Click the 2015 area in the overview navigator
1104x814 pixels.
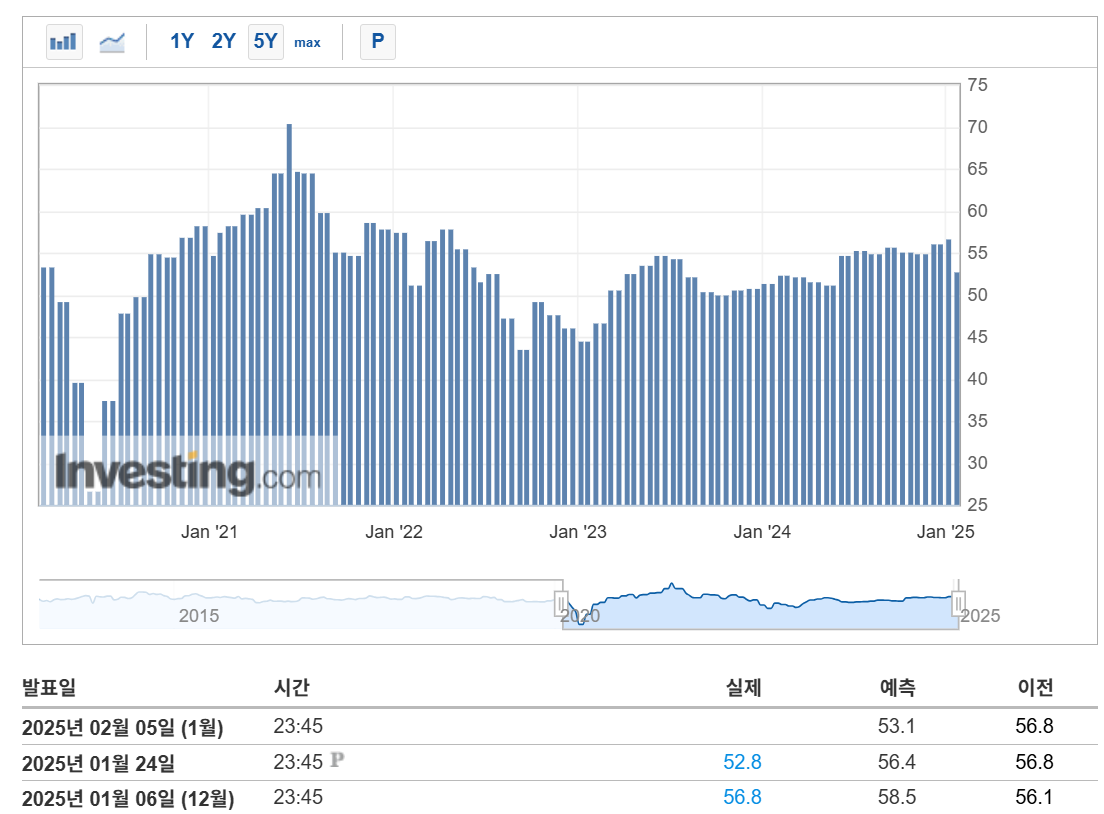click(x=199, y=615)
